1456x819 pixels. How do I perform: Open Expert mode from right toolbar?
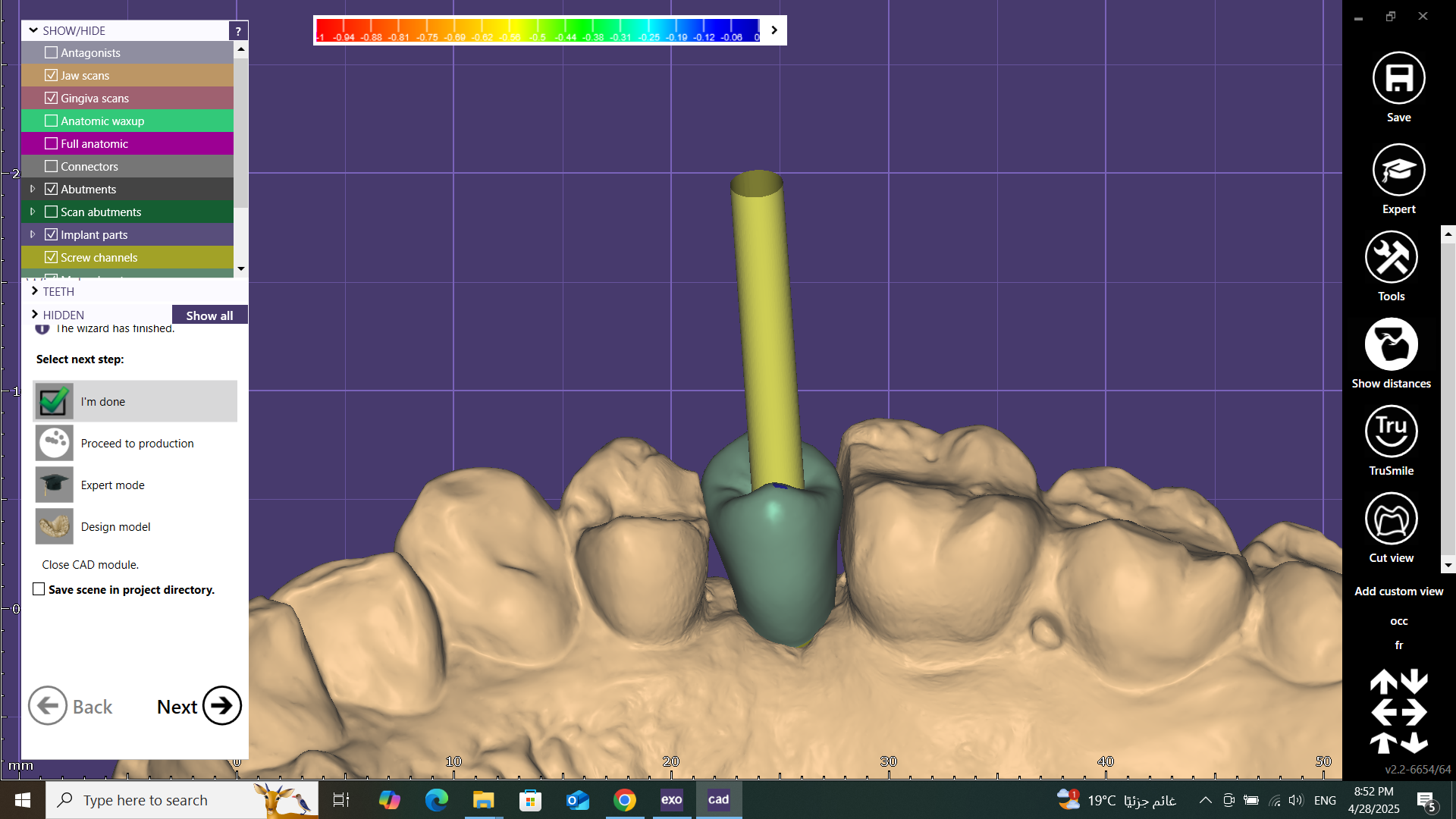click(x=1398, y=170)
